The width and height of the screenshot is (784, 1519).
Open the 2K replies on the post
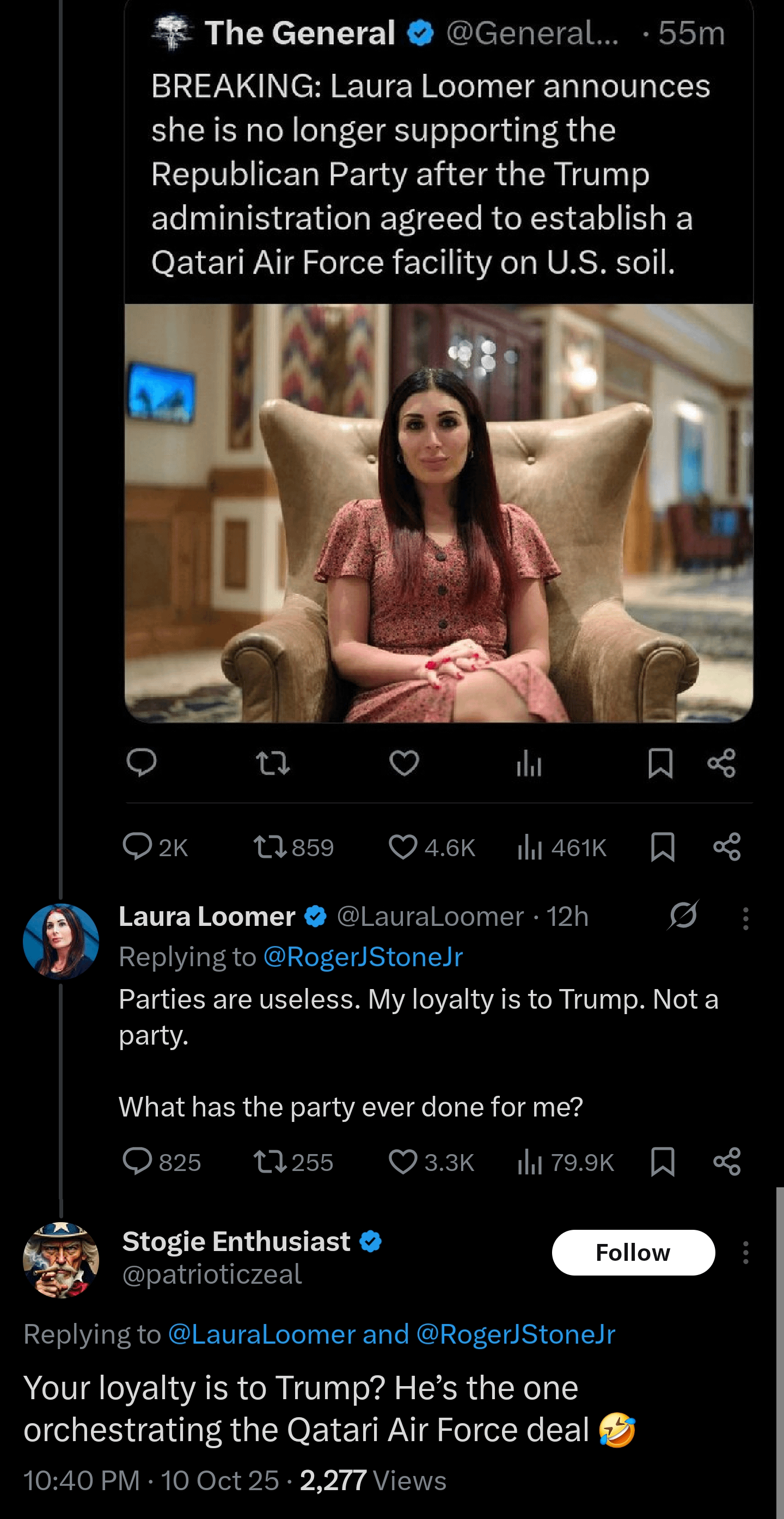click(x=137, y=847)
